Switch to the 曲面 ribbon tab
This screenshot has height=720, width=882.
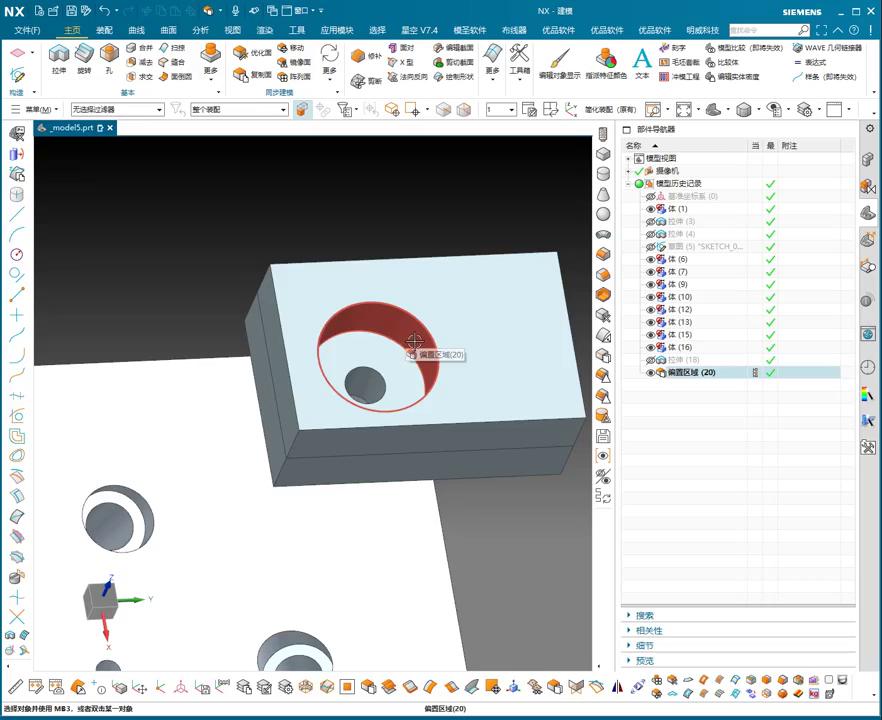click(x=168, y=30)
